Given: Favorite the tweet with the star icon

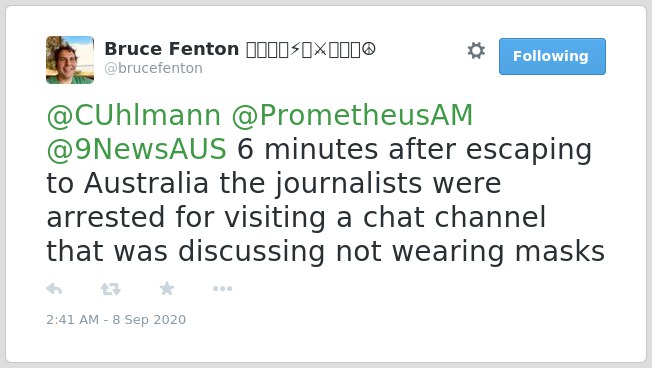Looking at the screenshot, I should 167,288.
